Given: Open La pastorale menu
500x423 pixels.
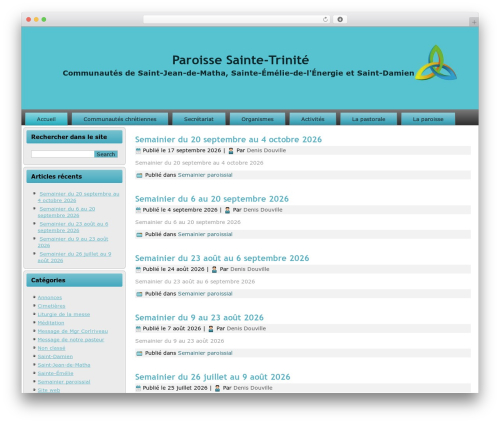Looking at the screenshot, I should point(368,119).
